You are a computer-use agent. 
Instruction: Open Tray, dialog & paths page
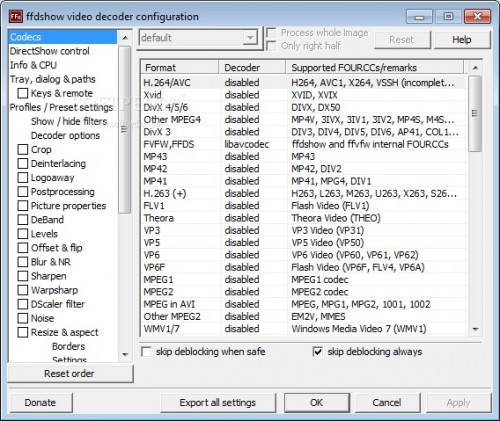[x=53, y=79]
